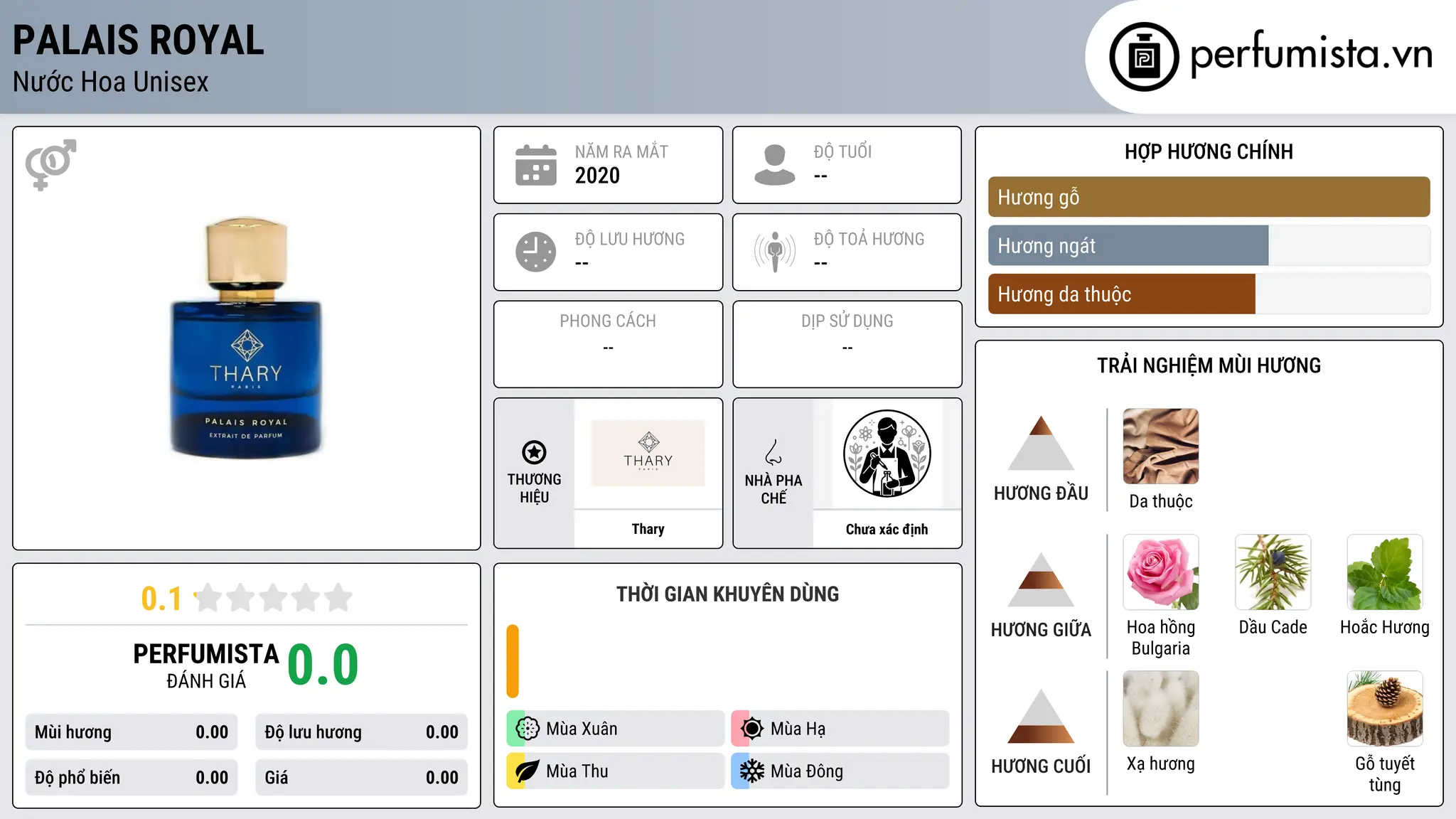Click the nose icon above Nhà pha chế
The image size is (1456, 819).
pos(773,452)
